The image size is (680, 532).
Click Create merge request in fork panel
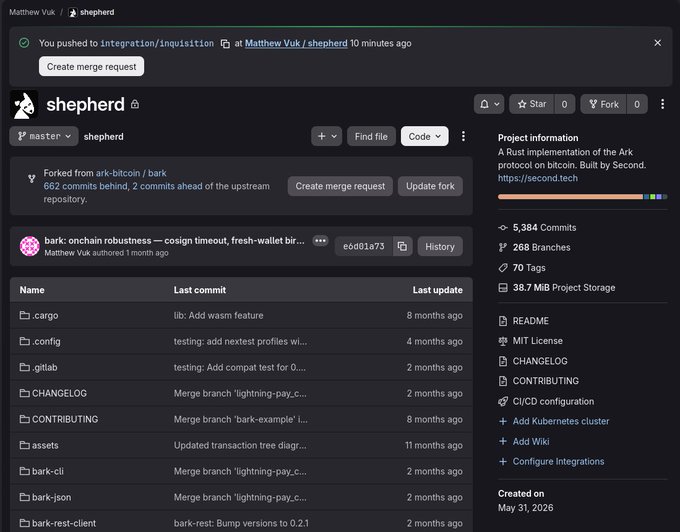[x=340, y=186]
